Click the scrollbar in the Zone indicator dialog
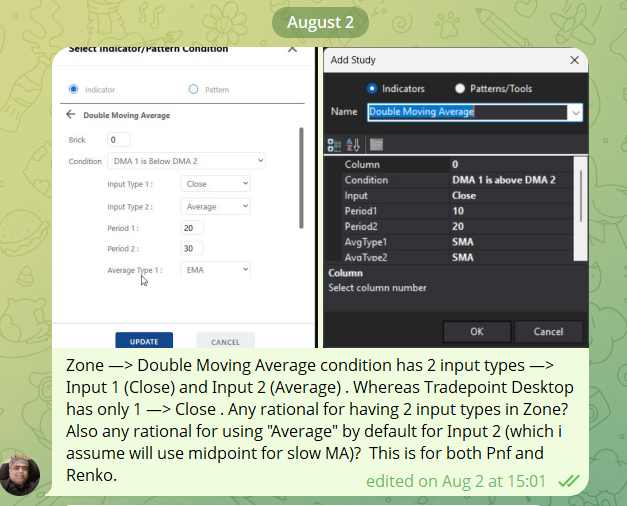Screen dimensions: 627x506 pos(301,178)
